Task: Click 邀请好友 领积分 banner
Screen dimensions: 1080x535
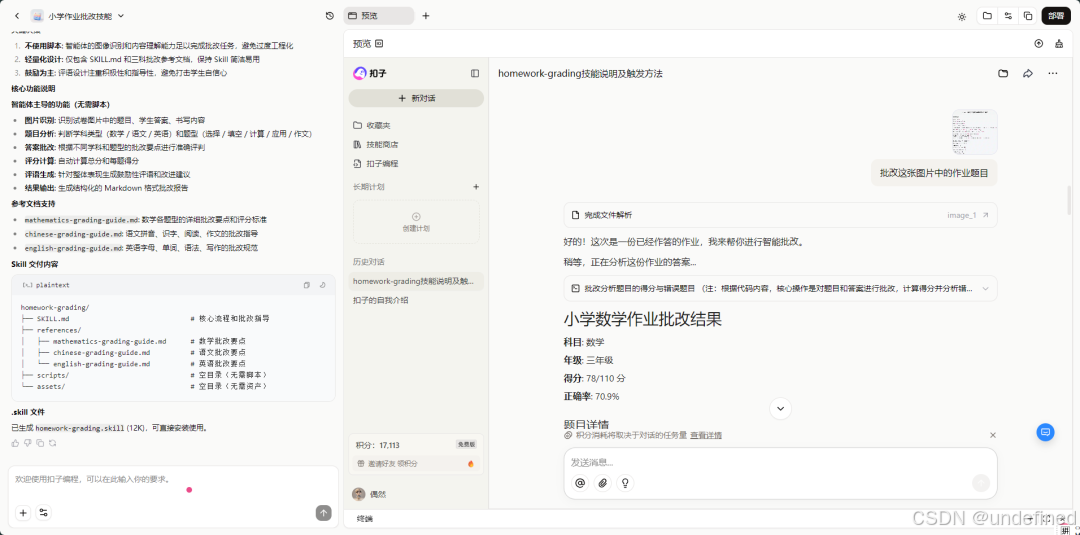Action: coord(416,464)
